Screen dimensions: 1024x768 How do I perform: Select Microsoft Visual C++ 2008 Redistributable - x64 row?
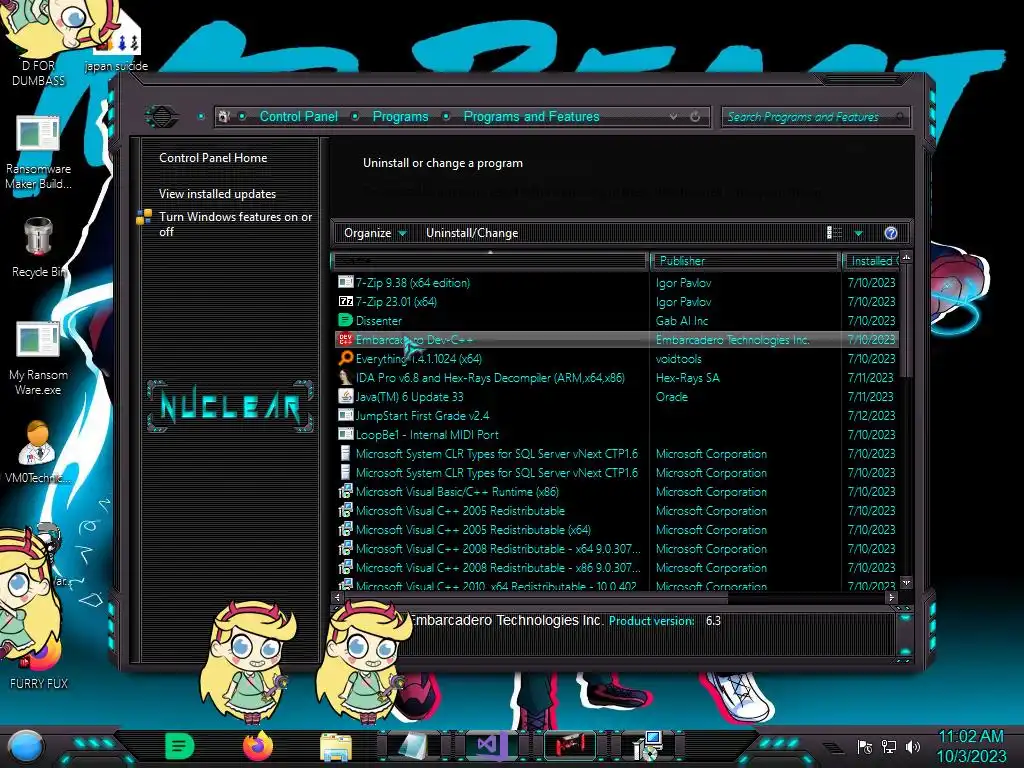pyautogui.click(x=616, y=549)
